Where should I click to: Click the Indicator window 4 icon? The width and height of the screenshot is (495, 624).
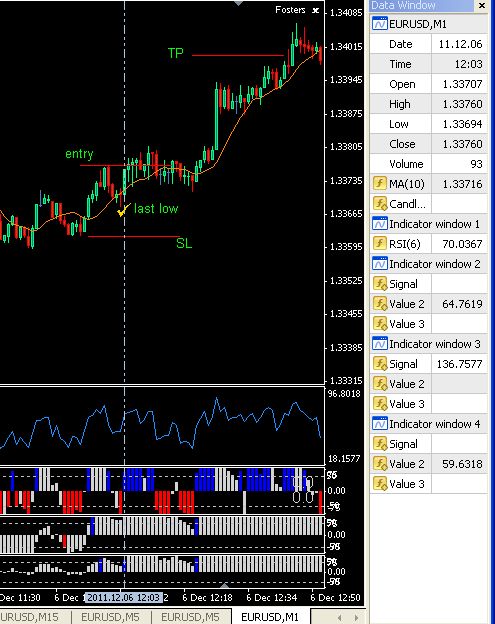click(x=380, y=423)
